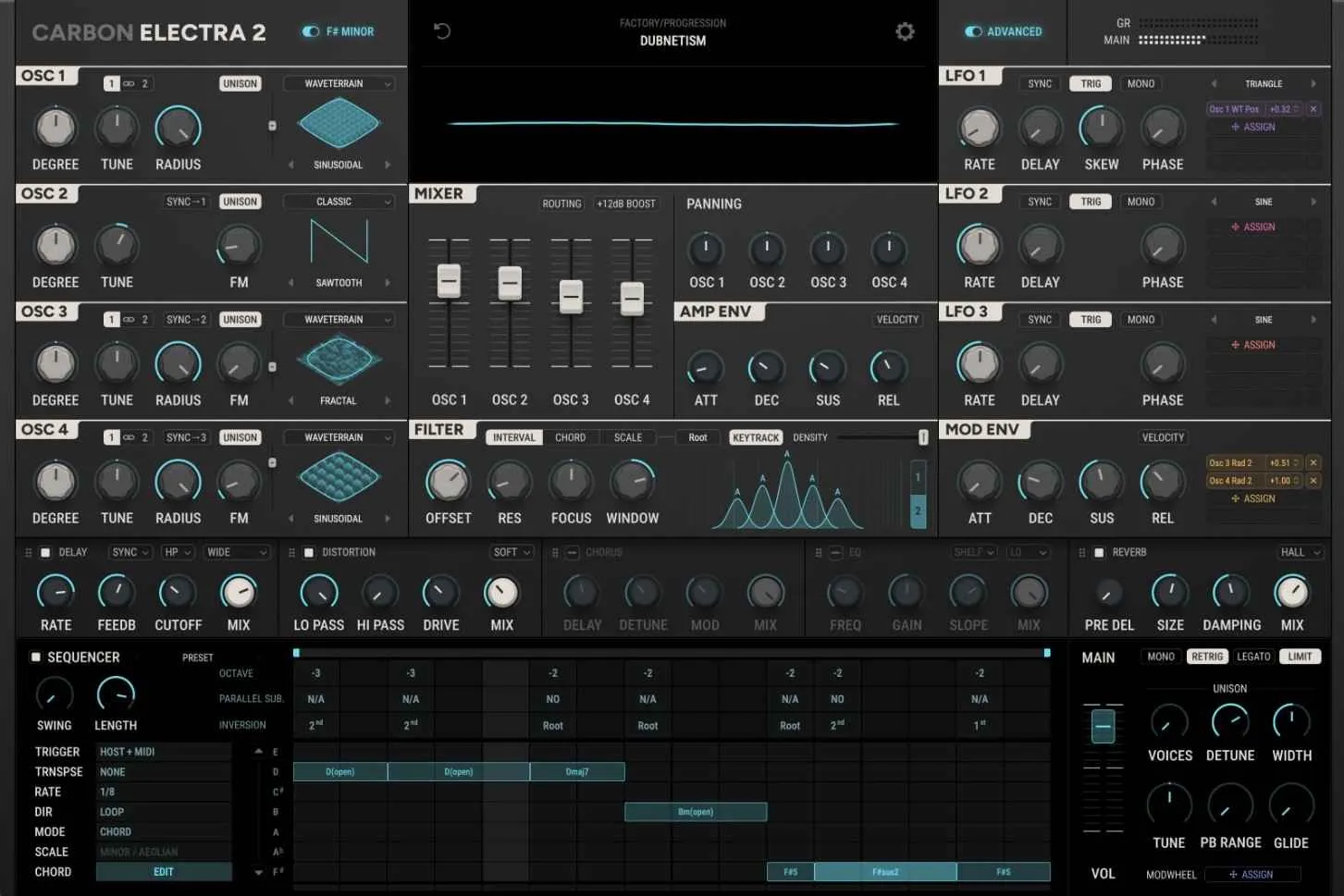Image resolution: width=1344 pixels, height=896 pixels.
Task: Open the OSC 4 WAVETERRAIN type dropdown
Action: tap(339, 437)
